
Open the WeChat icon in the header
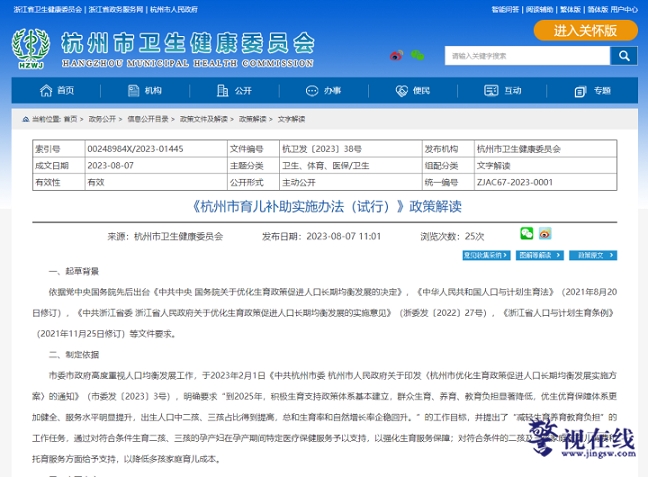pyautogui.click(x=417, y=55)
